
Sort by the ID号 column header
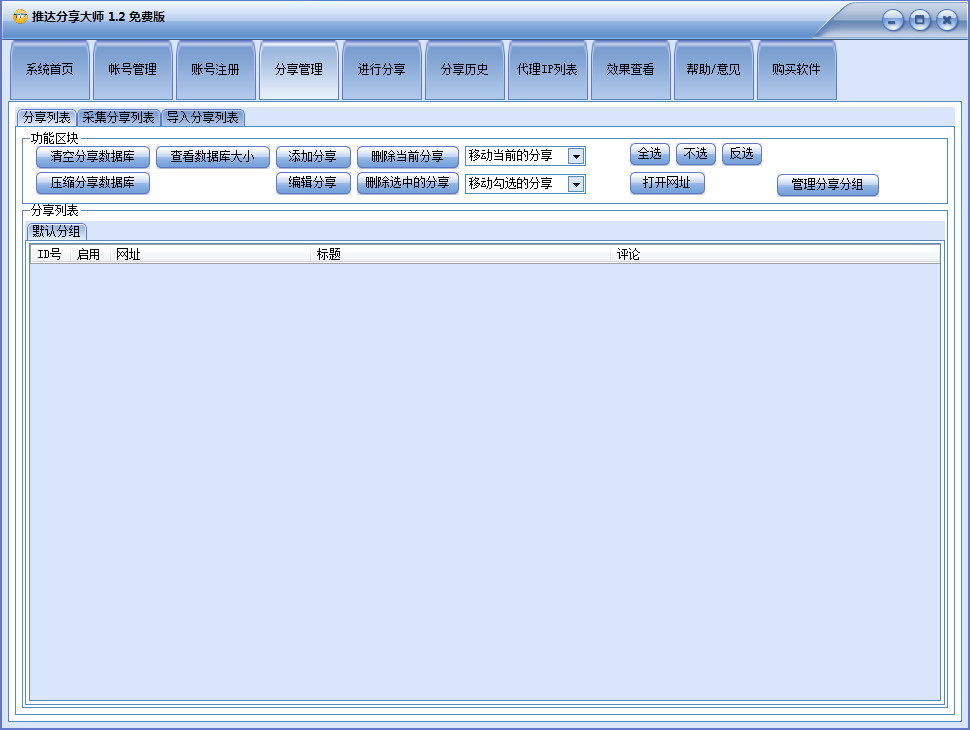[x=50, y=254]
